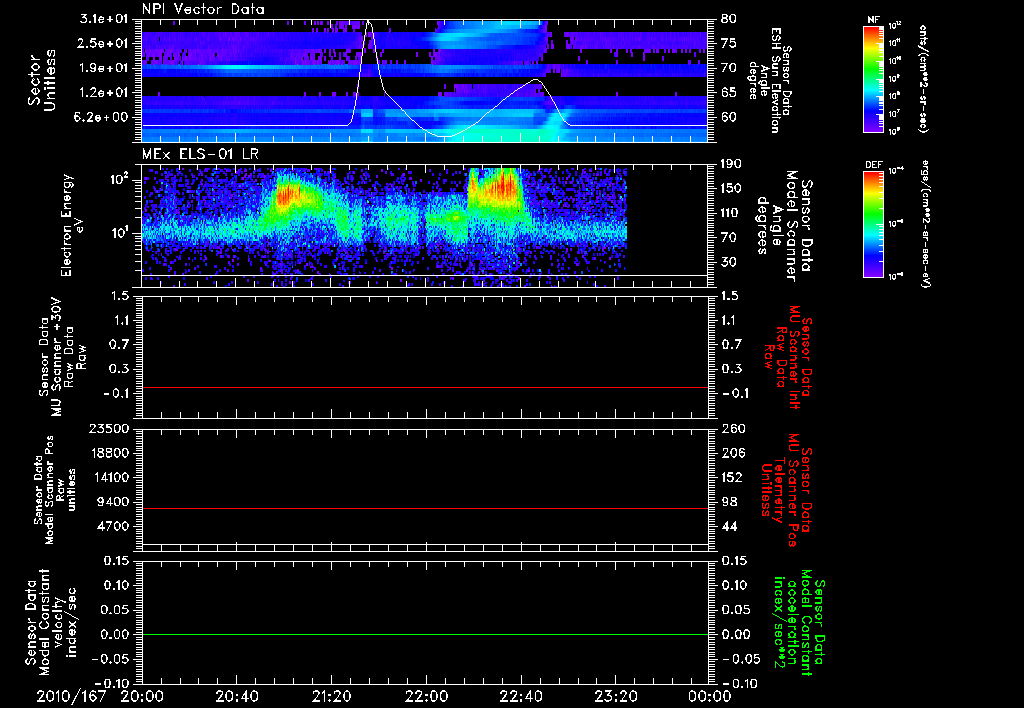Click the DEF energy flux color bar
Viewport: 1024px width, 708px height.
[x=874, y=224]
